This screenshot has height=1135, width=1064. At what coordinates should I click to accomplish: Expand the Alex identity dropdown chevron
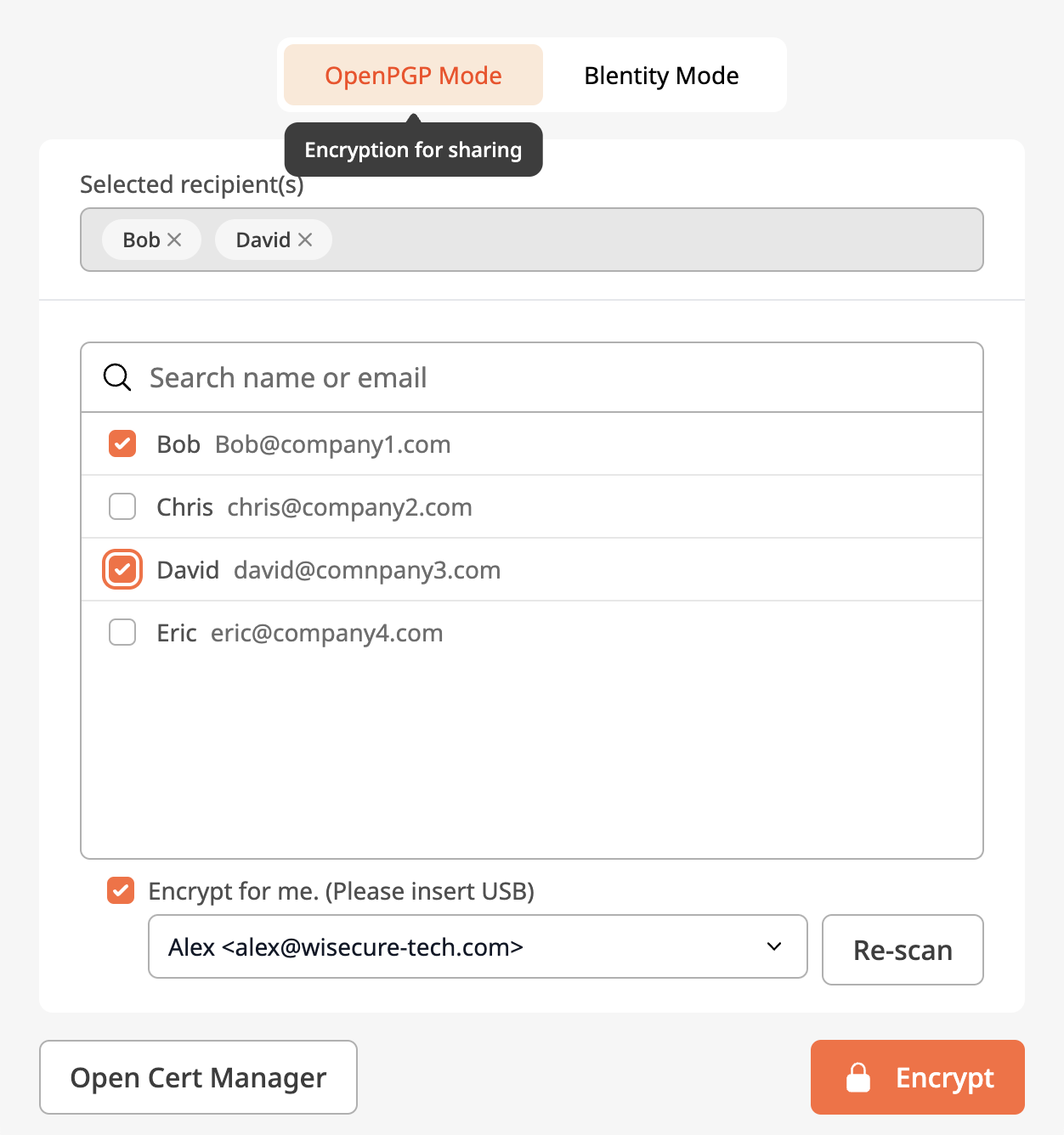774,946
